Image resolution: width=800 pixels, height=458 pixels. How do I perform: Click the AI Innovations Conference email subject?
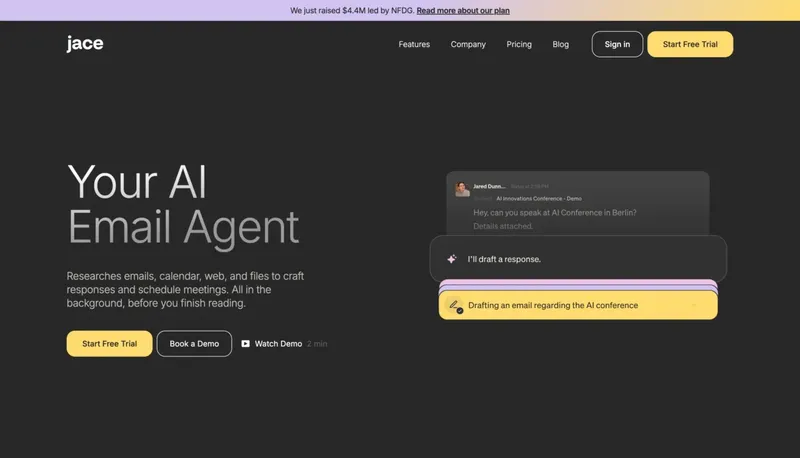coord(538,198)
